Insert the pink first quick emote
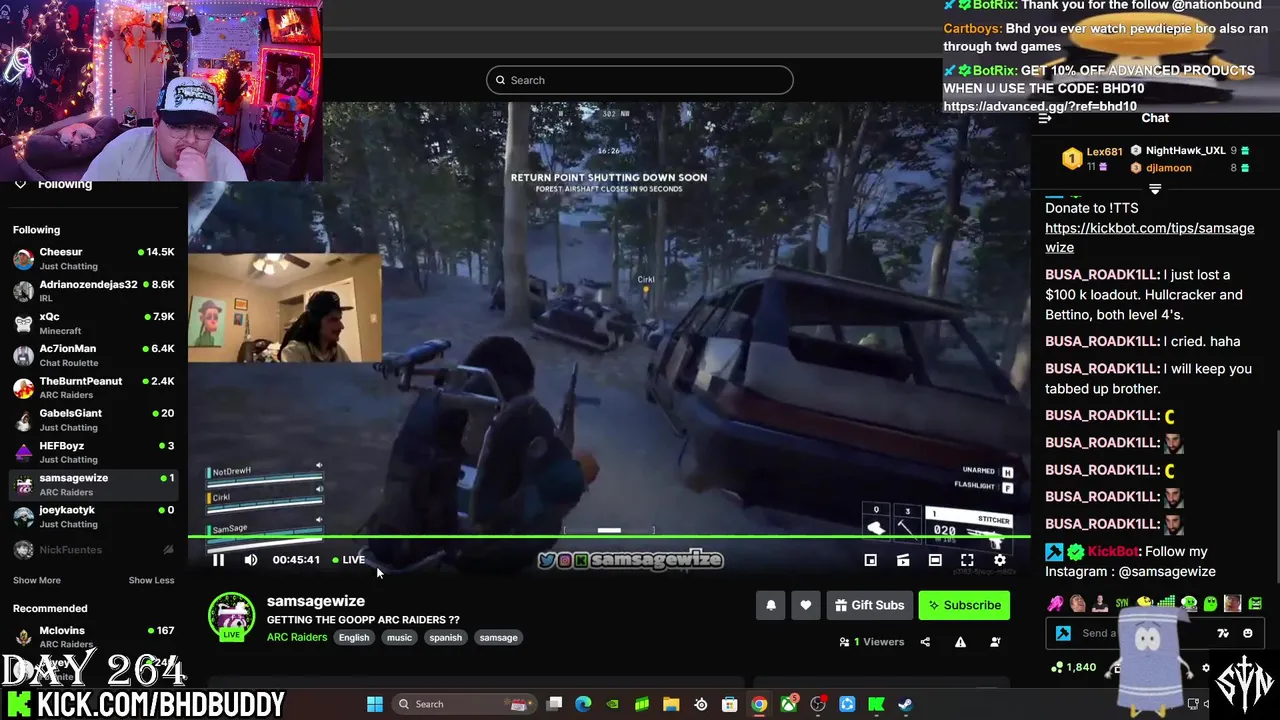The width and height of the screenshot is (1280, 720). point(1055,603)
